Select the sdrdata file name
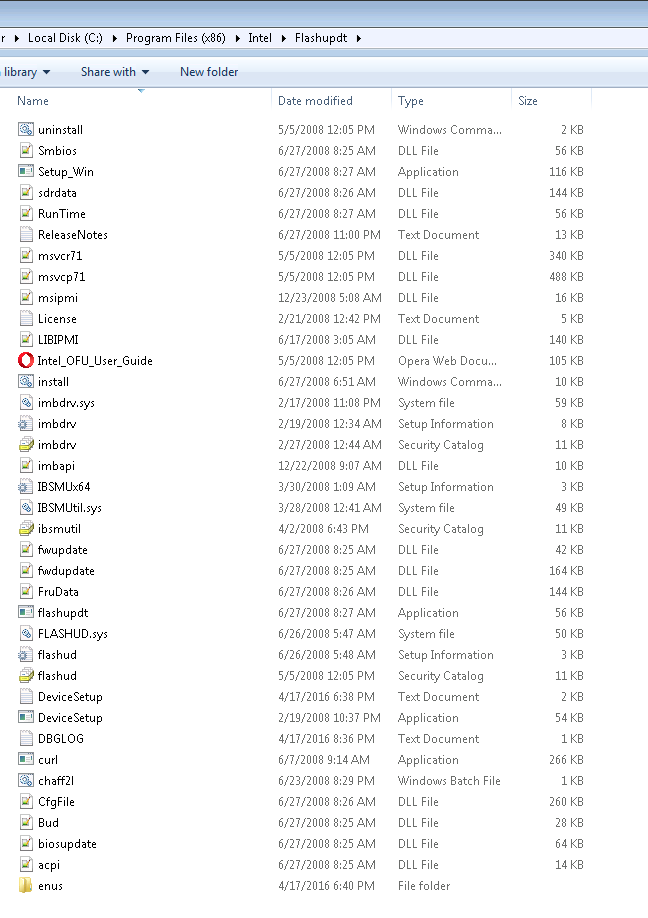This screenshot has height=918, width=648. (x=57, y=193)
